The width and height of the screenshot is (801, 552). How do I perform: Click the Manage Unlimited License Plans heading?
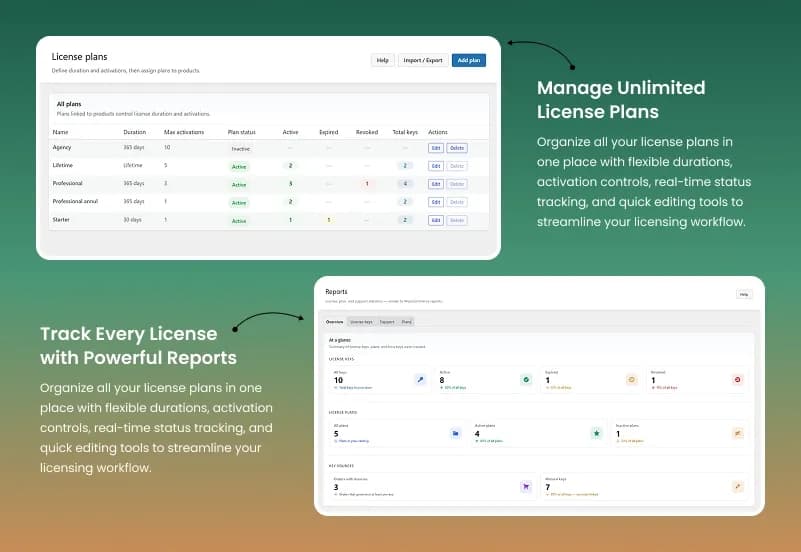pos(621,100)
